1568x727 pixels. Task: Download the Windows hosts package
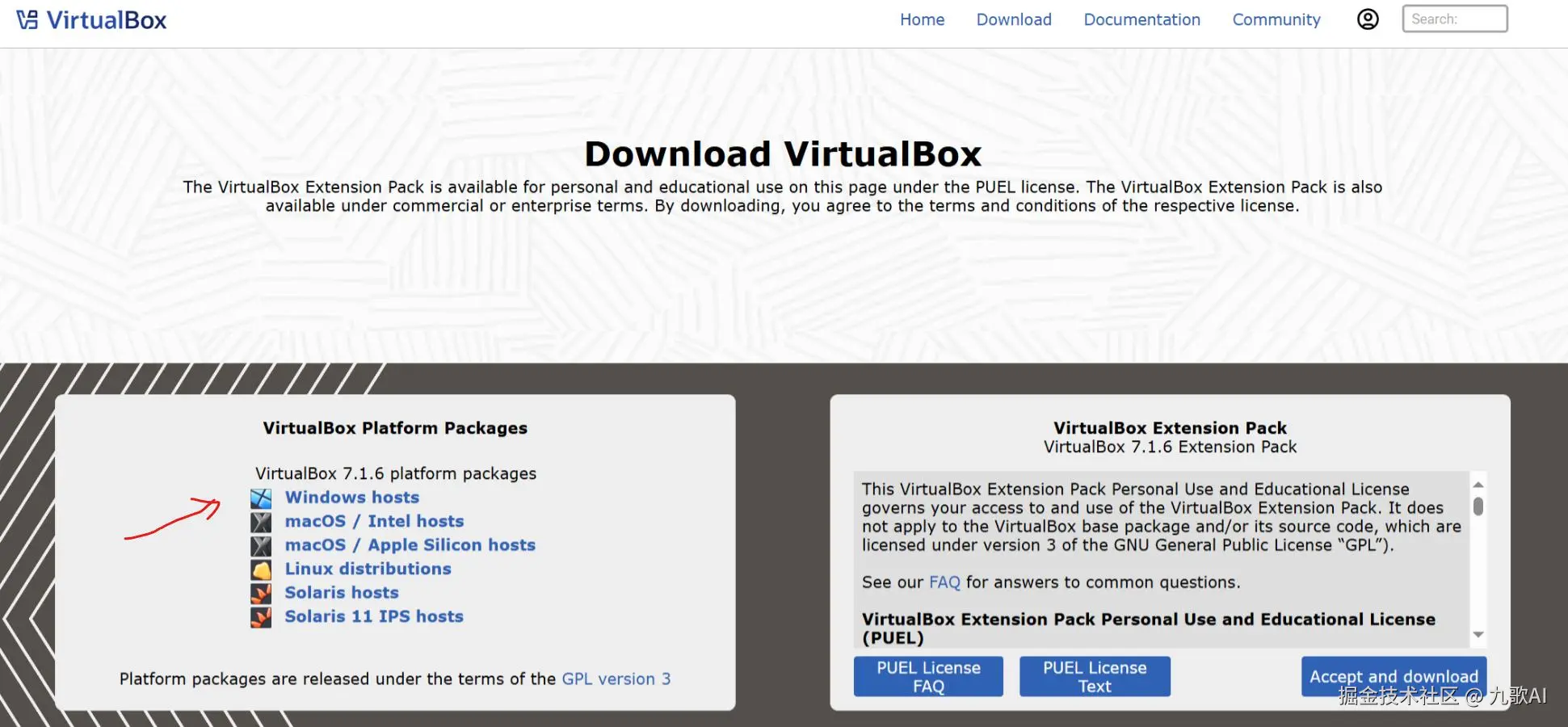[352, 498]
